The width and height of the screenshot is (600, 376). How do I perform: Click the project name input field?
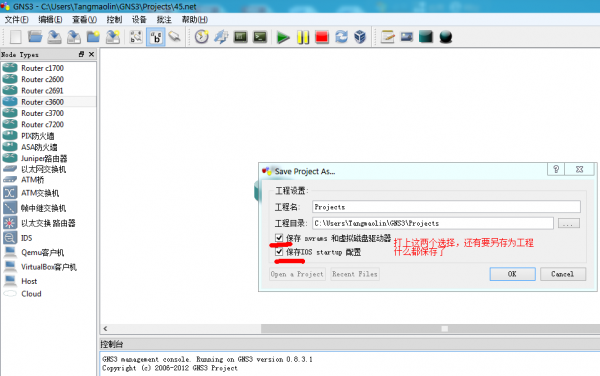(x=446, y=207)
